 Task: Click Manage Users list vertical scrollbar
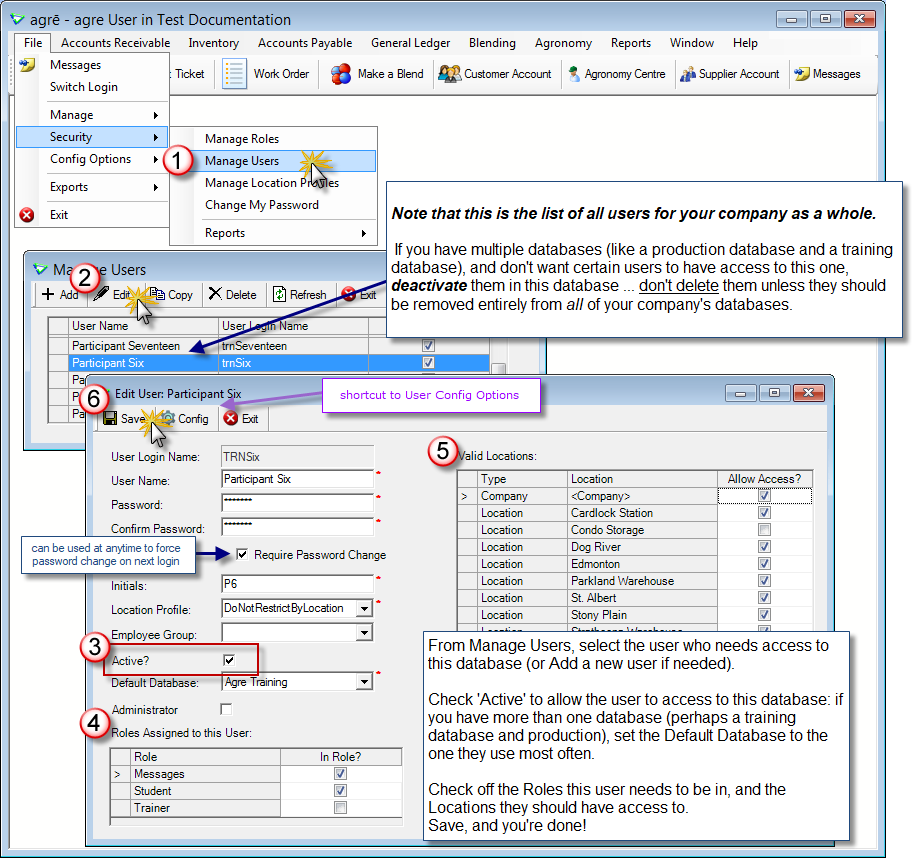[x=498, y=368]
